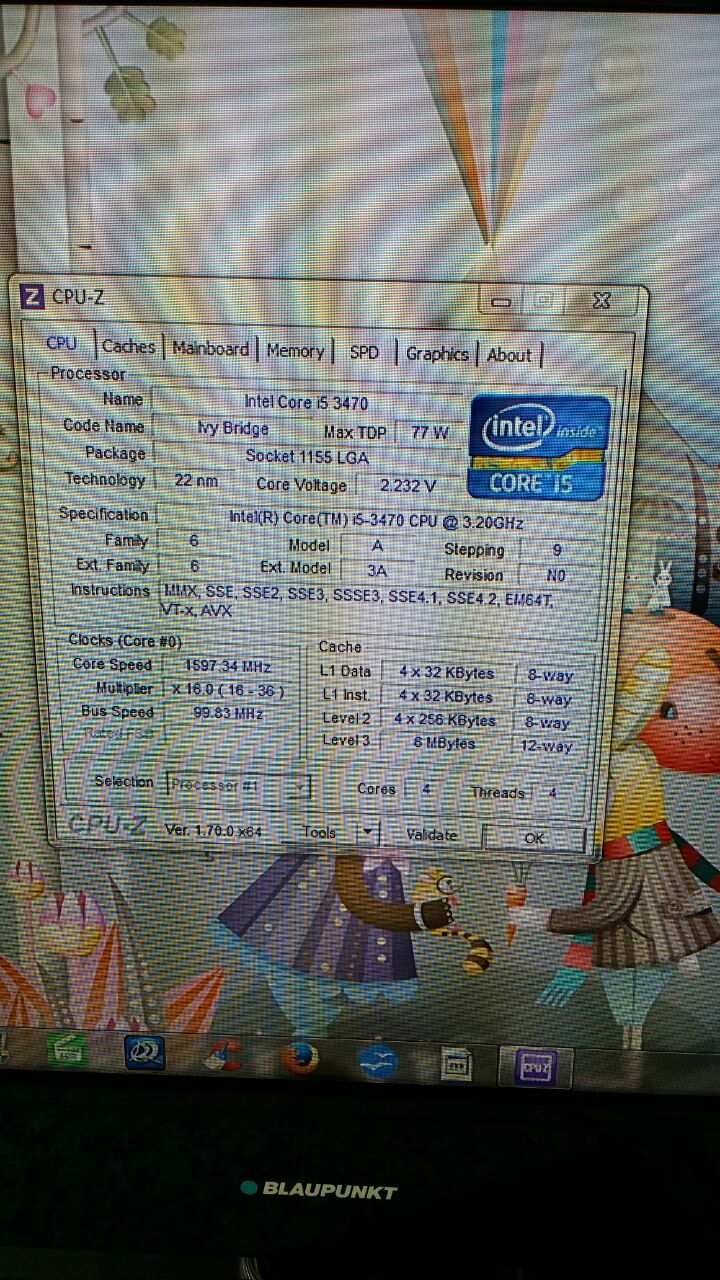Click the '77 W' Max TDP value
This screenshot has height=1280, width=720.
[x=429, y=433]
